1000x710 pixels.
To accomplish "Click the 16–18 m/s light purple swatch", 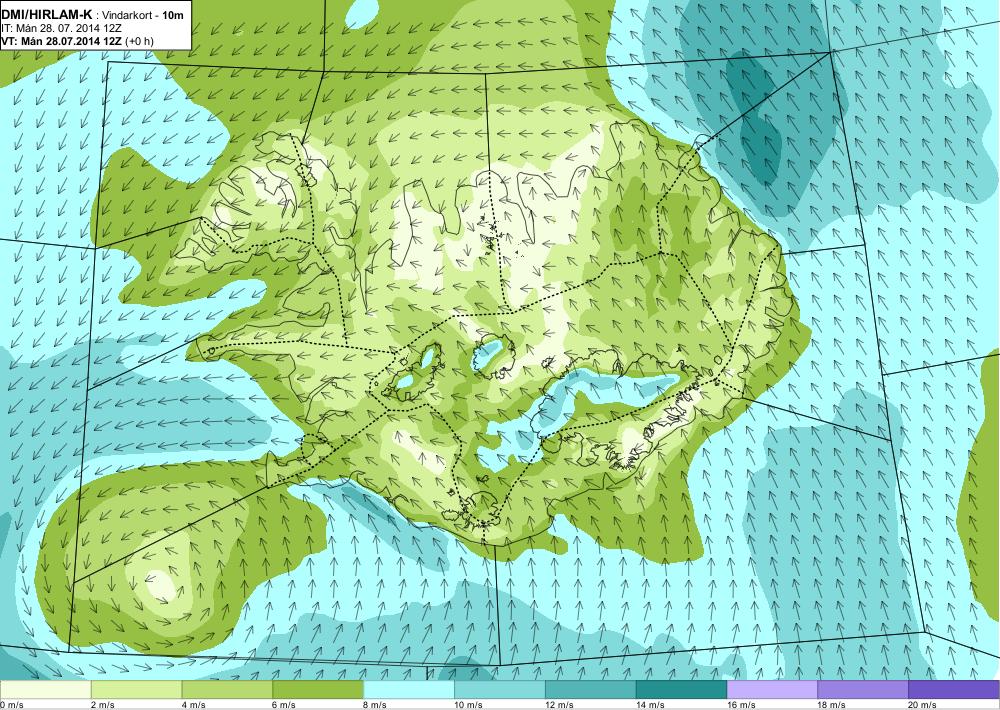I will tap(772, 690).
